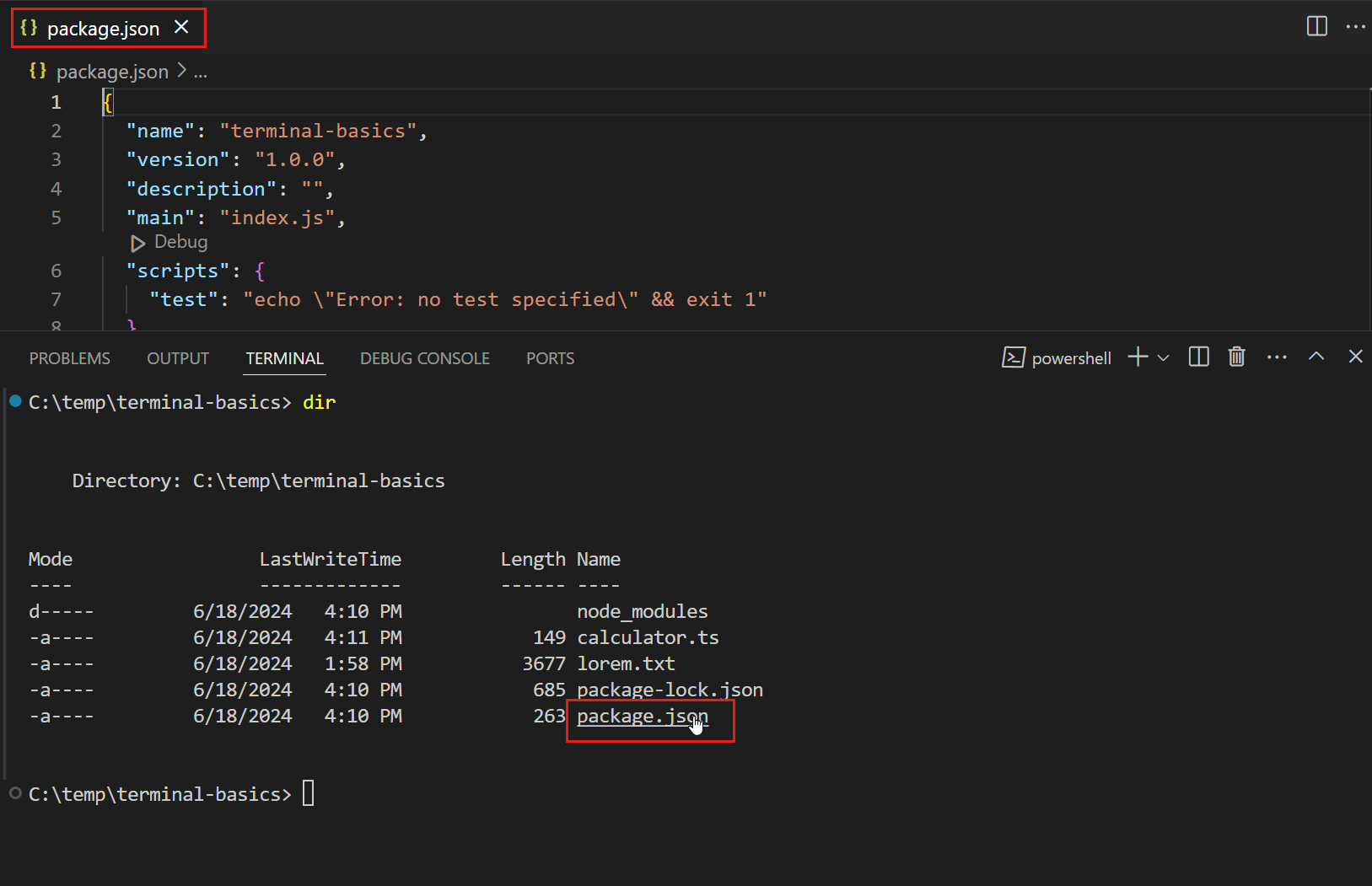
Task: Kill the terminal with the trash icon
Action: (1236, 357)
